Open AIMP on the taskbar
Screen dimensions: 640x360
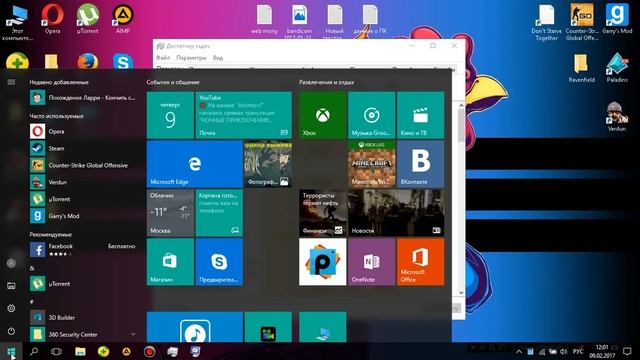pos(127,351)
